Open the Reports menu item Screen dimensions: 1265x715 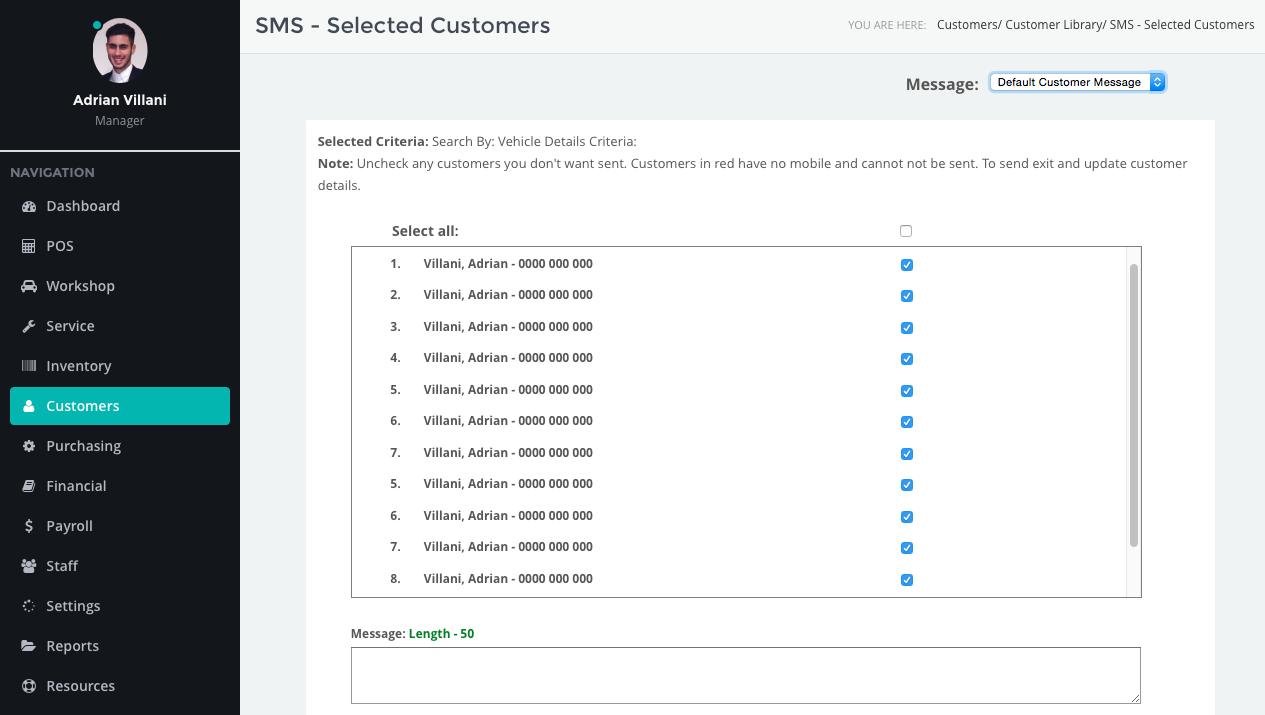point(72,646)
